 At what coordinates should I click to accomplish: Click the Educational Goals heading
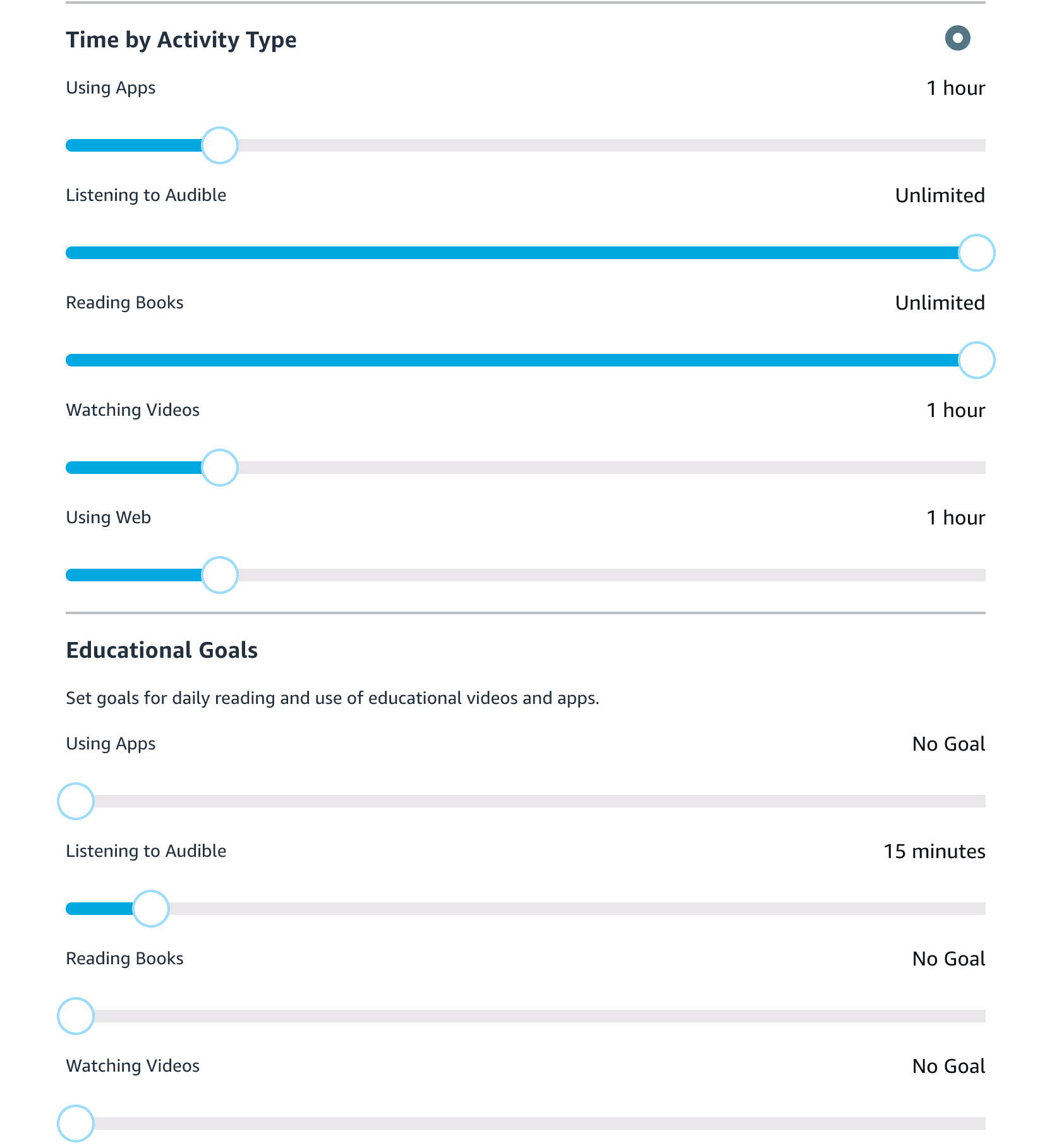tap(162, 650)
